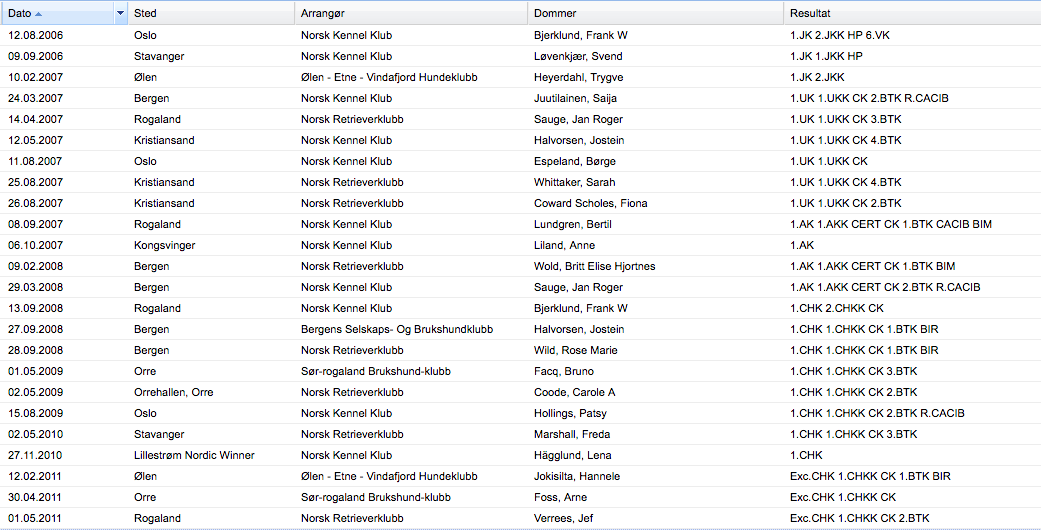Select the Orrehallen, Orre location cell
This screenshot has height=530, width=1041.
tap(173, 393)
